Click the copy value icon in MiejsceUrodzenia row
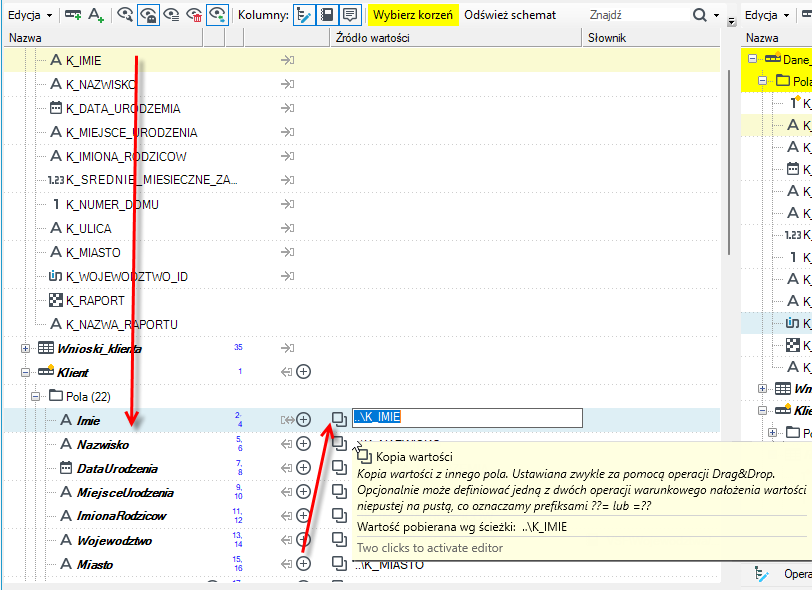Screen dimensions: 812x590 [x=339, y=491]
